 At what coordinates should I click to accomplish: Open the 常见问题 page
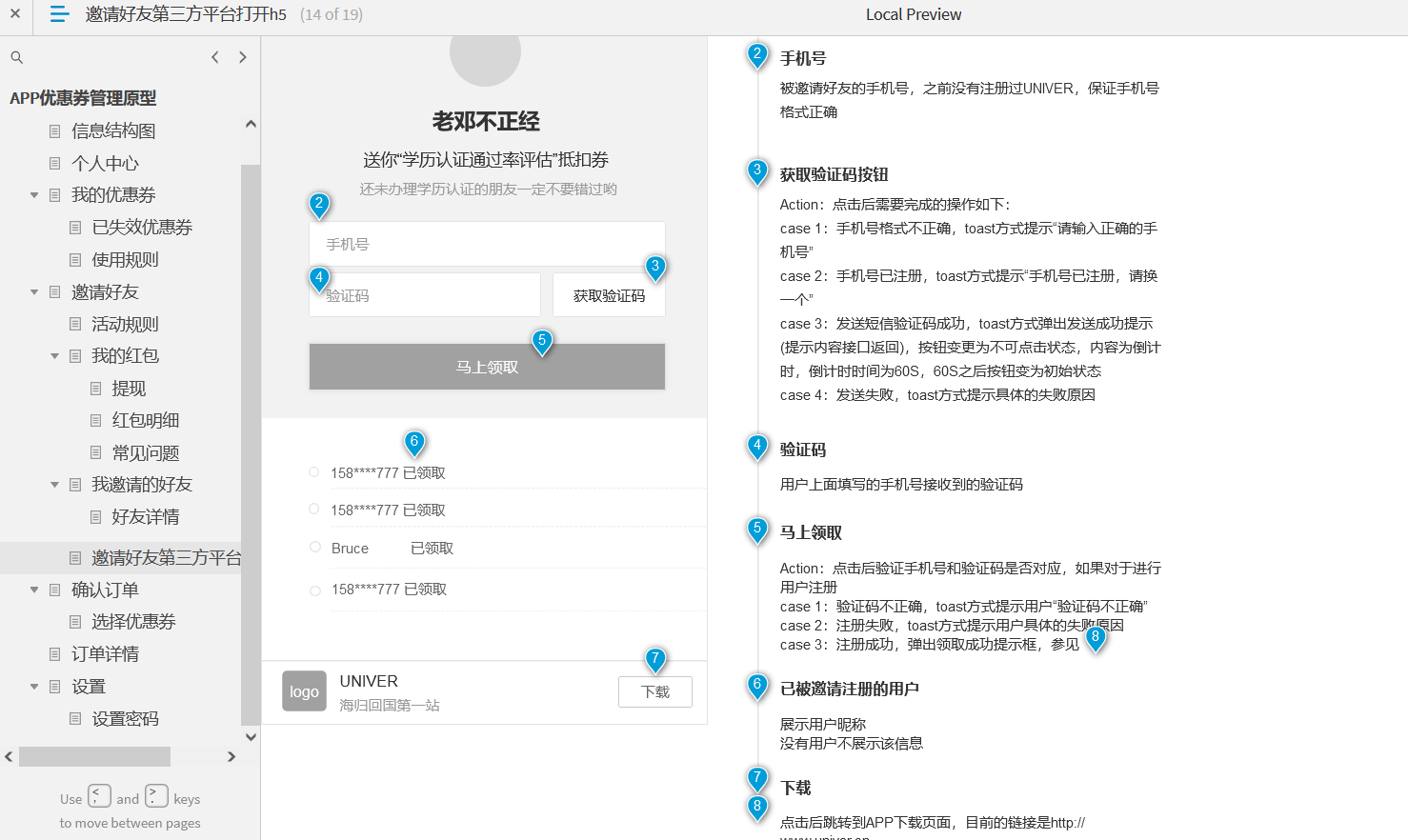[x=146, y=453]
